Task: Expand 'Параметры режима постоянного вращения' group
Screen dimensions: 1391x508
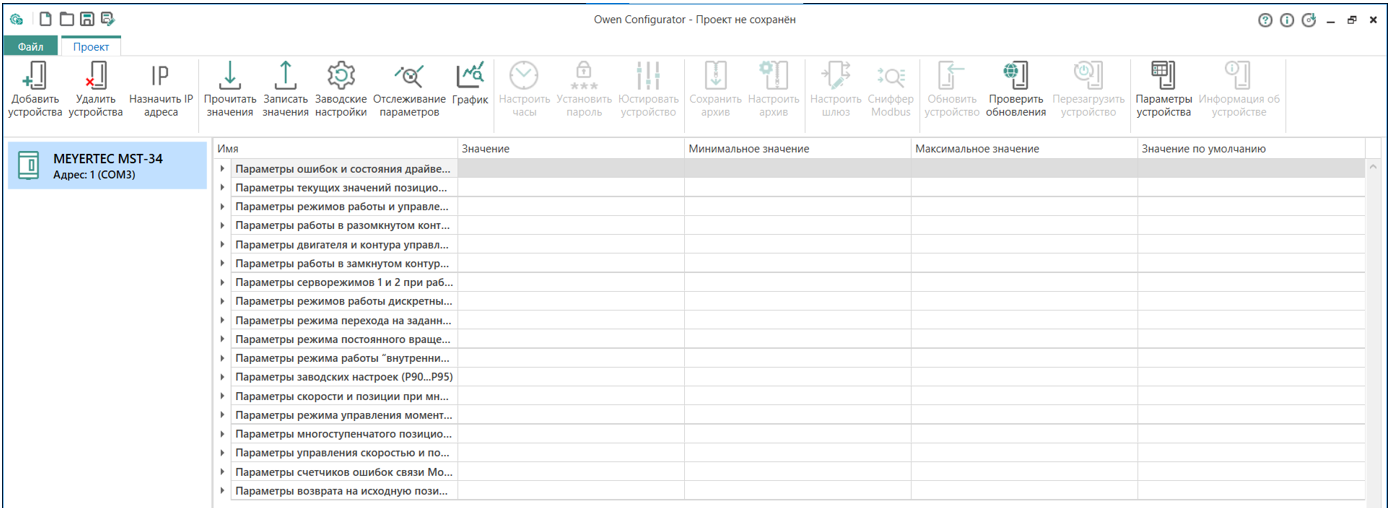Action: [222, 339]
